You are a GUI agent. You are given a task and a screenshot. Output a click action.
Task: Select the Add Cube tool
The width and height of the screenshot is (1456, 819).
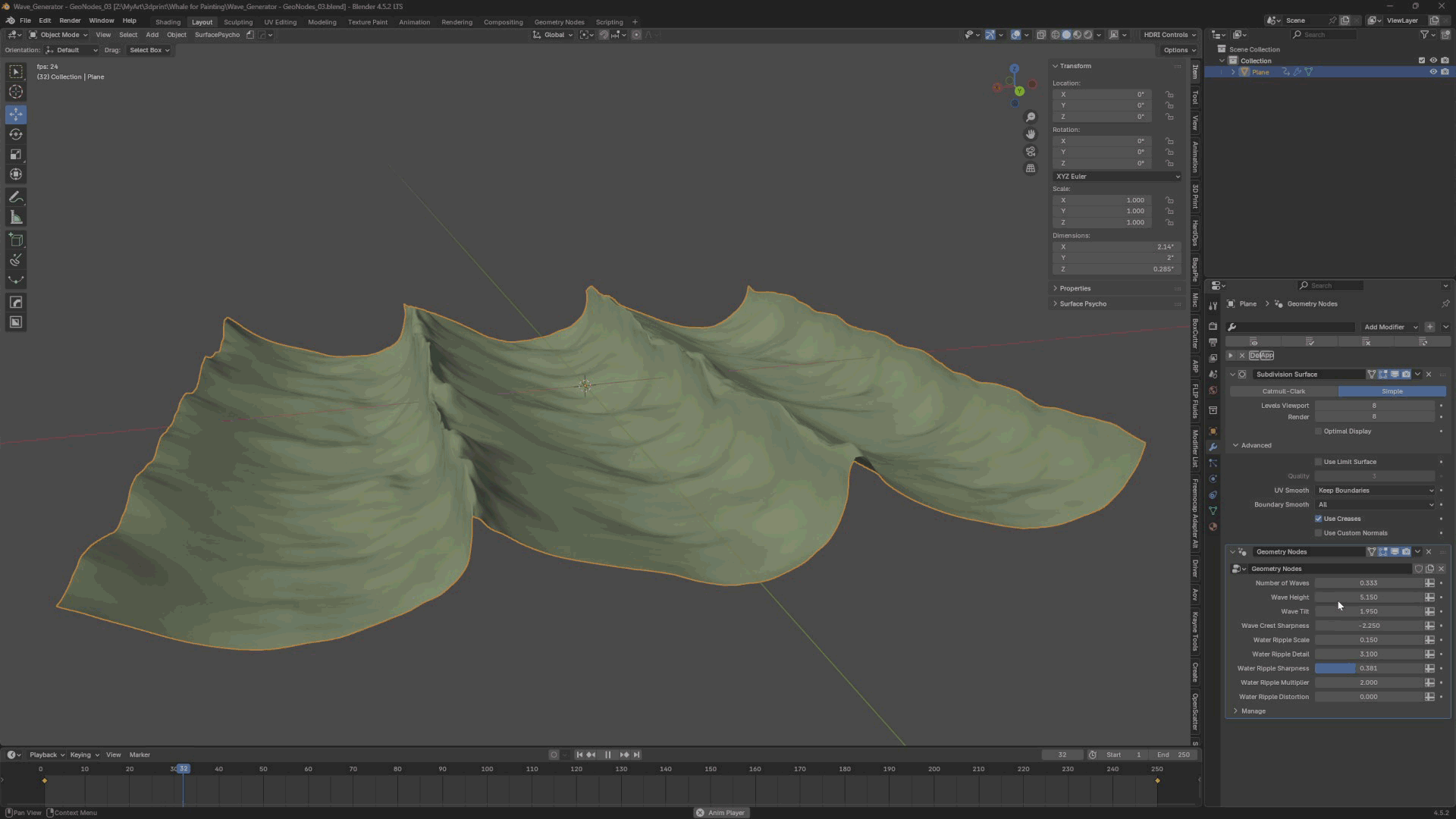click(15, 240)
